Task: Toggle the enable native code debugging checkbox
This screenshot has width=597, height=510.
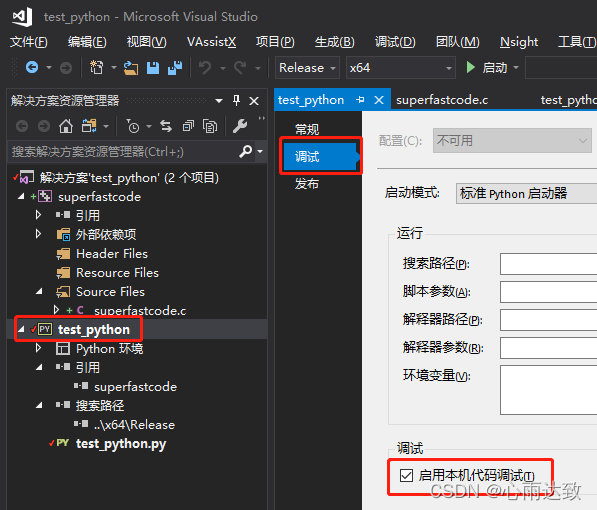Action: (x=407, y=475)
